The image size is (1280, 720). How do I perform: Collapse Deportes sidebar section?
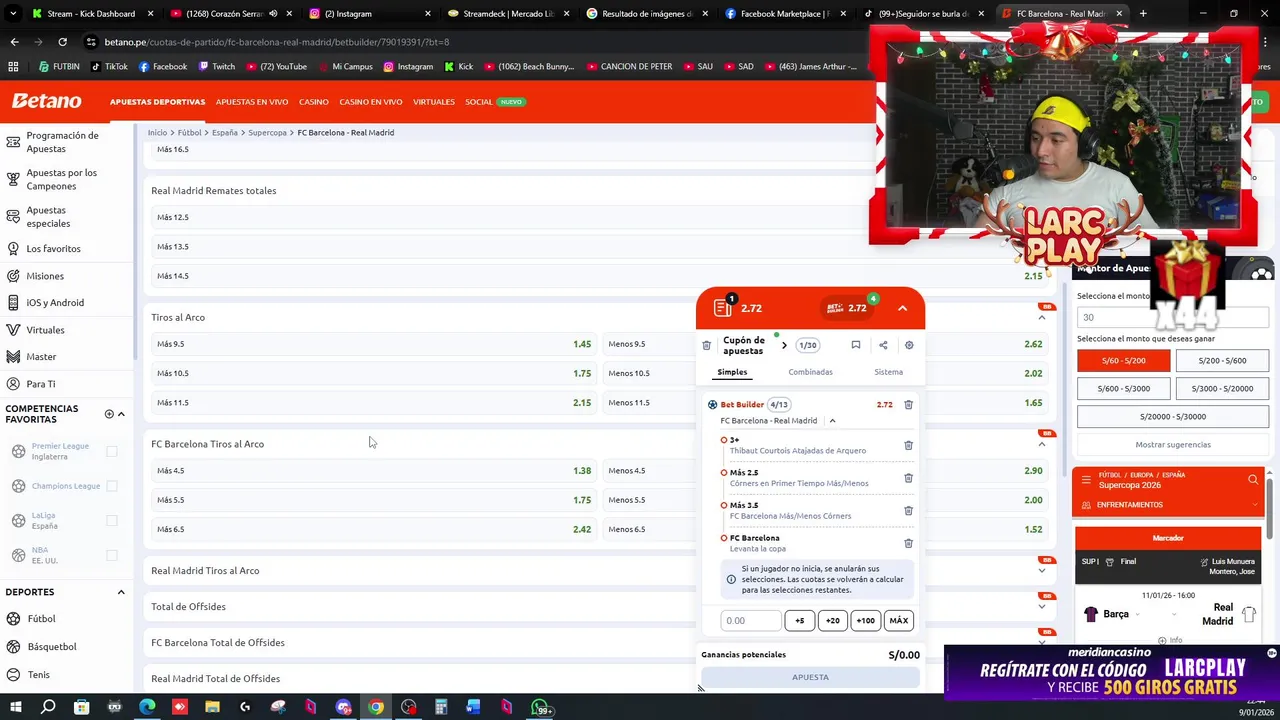(x=121, y=592)
